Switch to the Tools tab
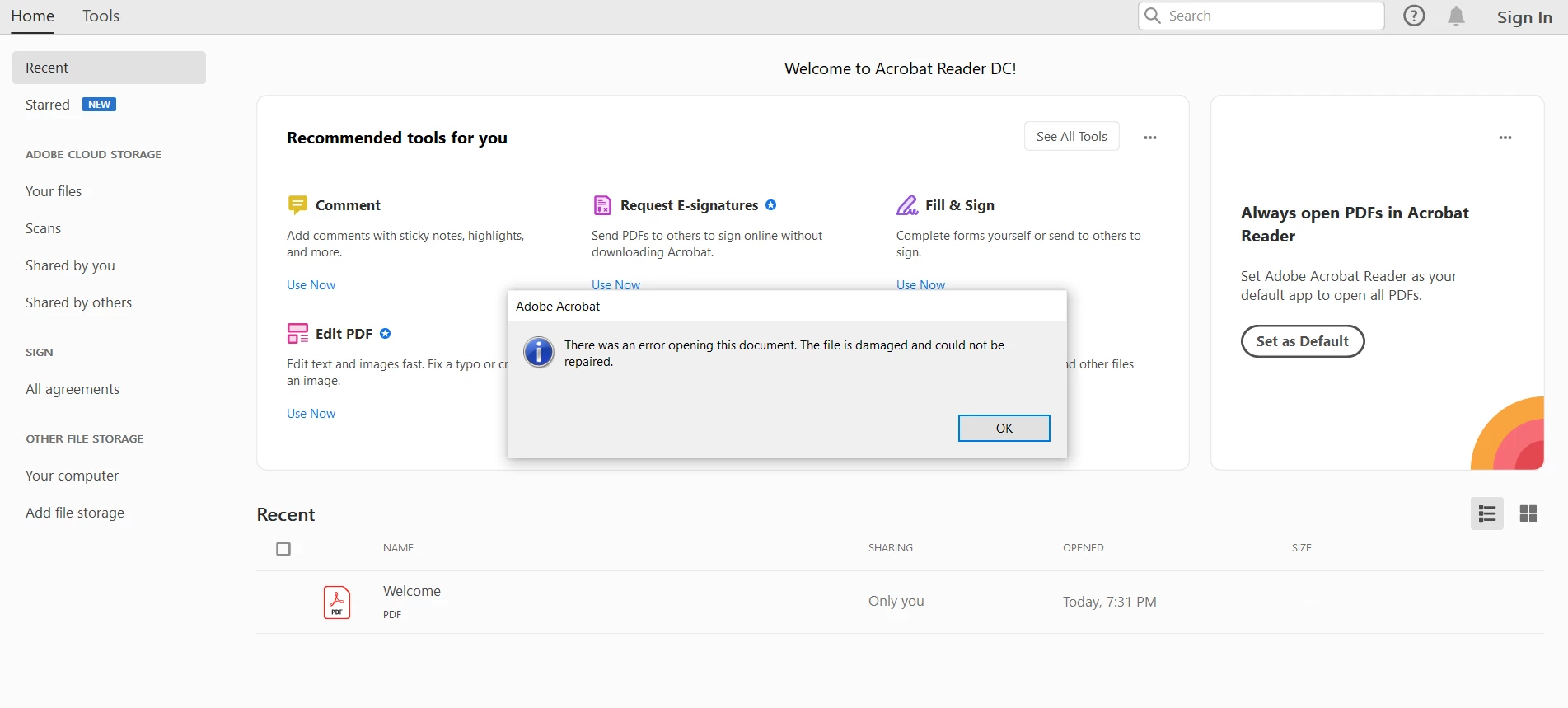 [x=101, y=16]
